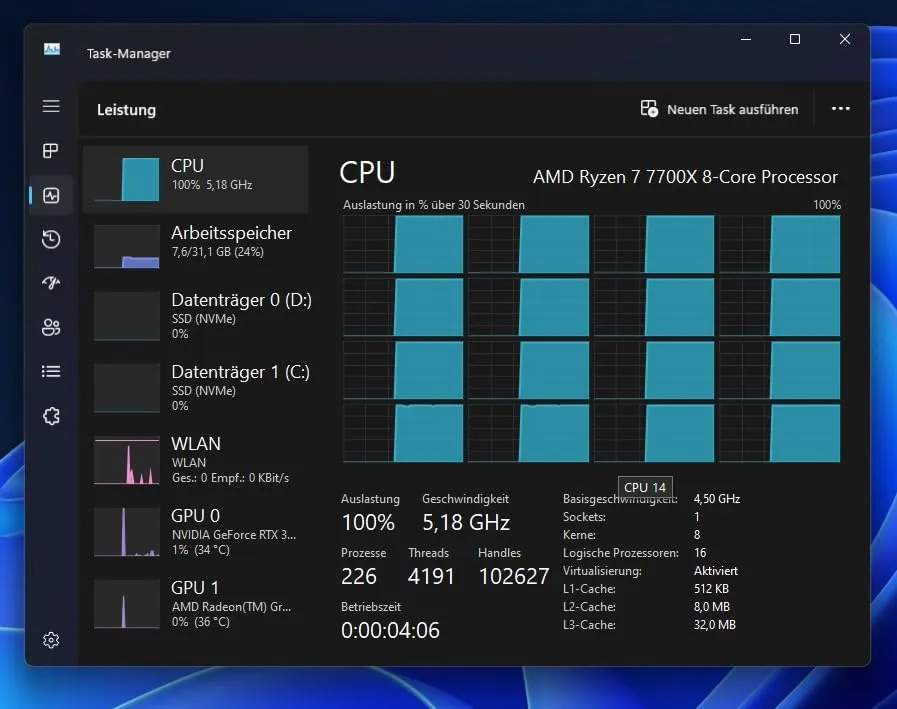The image size is (897, 709).
Task: Open the Processes page icon in sidebar
Action: click(x=51, y=150)
